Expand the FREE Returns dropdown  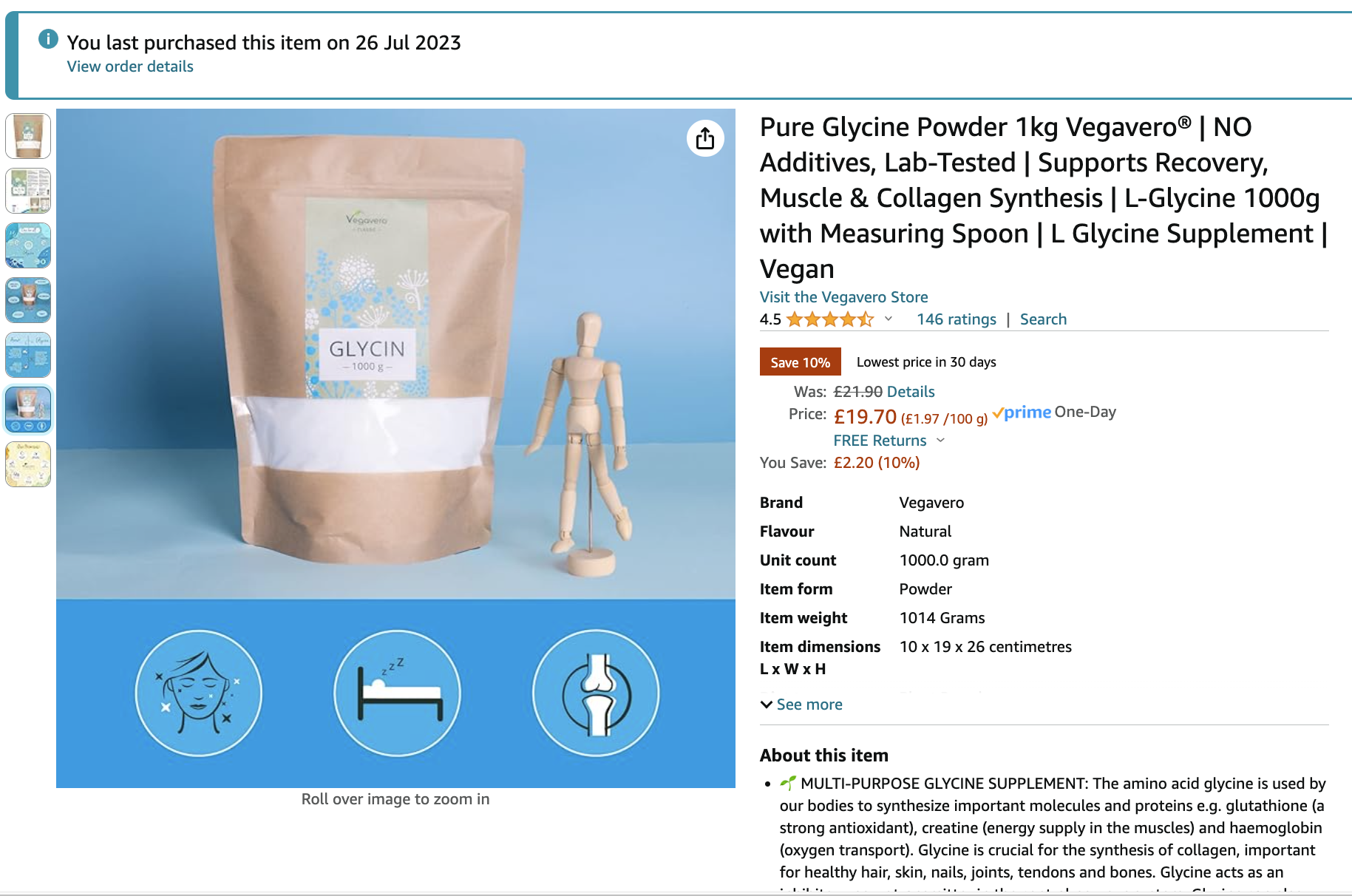click(940, 440)
